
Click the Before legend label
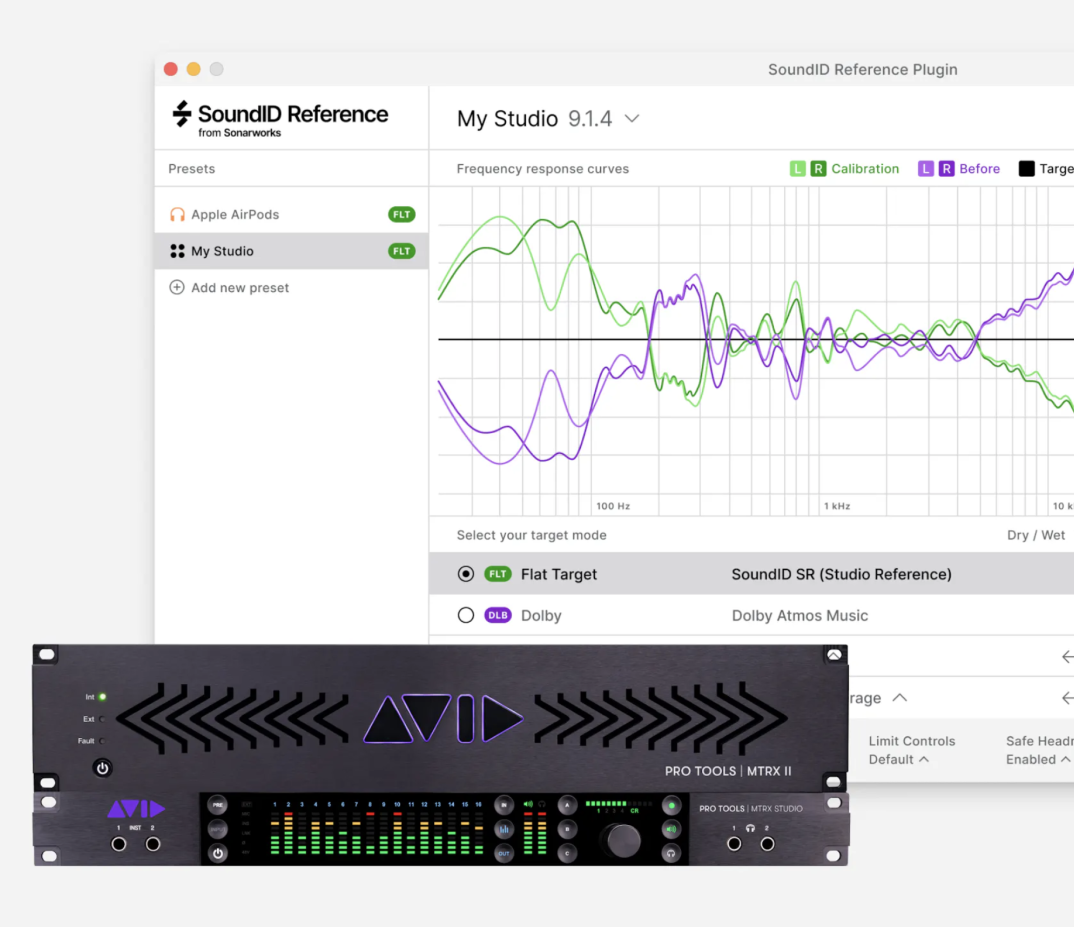coord(979,169)
